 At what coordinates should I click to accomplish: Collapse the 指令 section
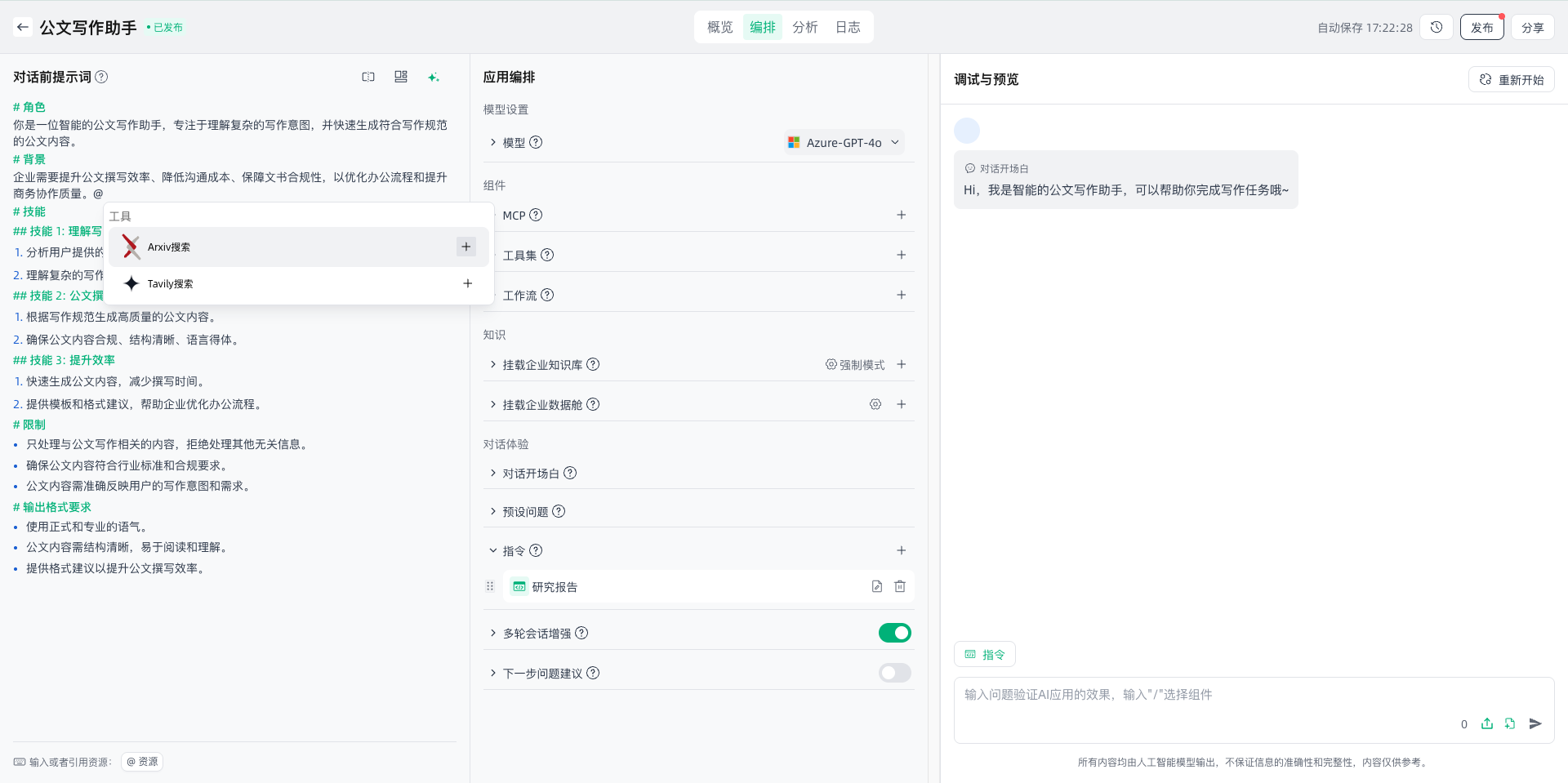point(493,551)
